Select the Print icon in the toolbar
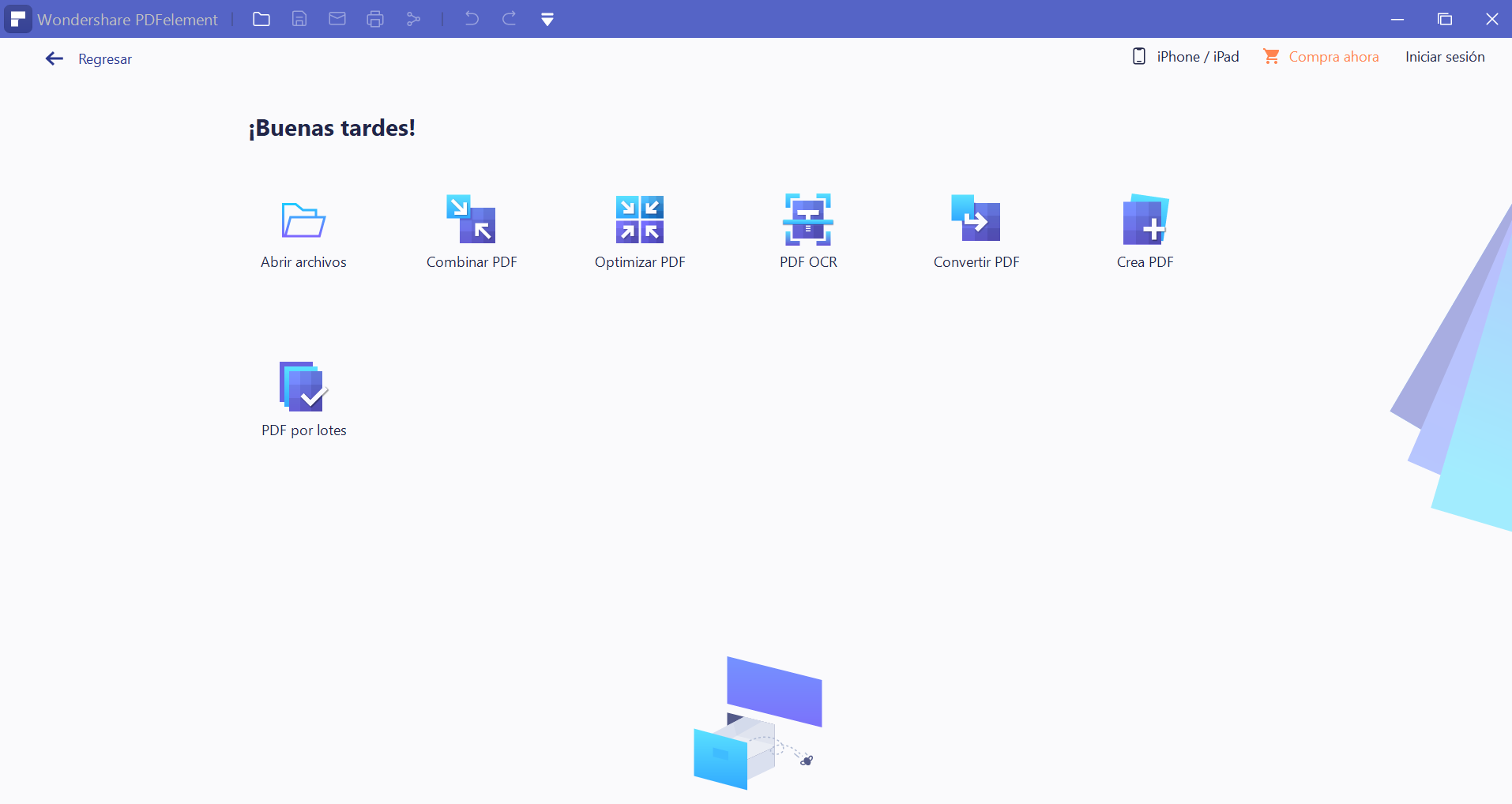Viewport: 1512px width, 804px height. [x=376, y=19]
